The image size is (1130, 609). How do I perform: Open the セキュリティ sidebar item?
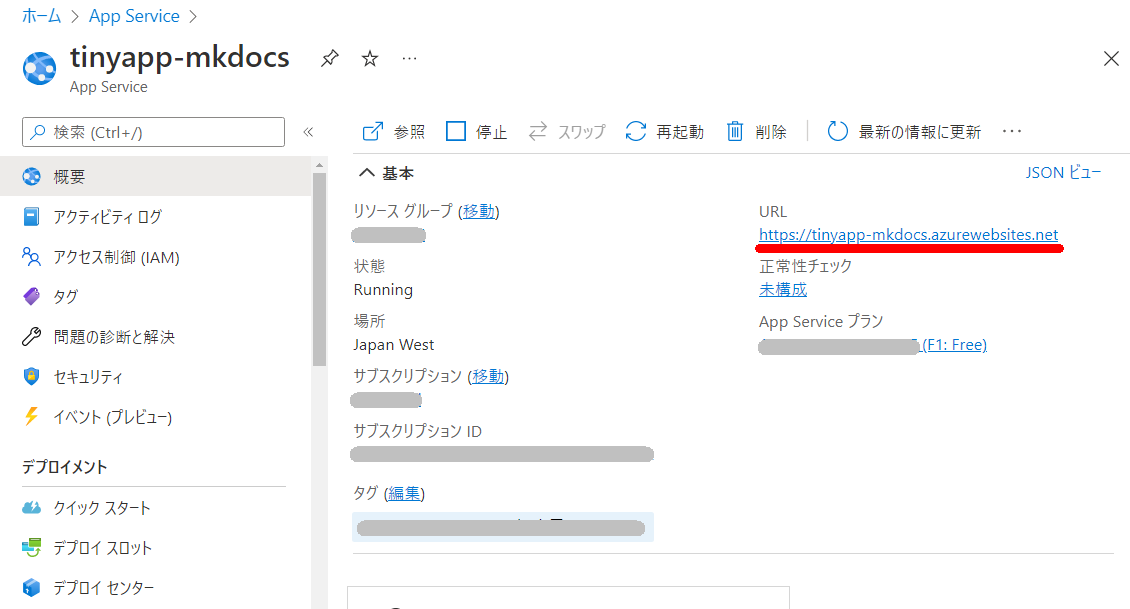(88, 377)
